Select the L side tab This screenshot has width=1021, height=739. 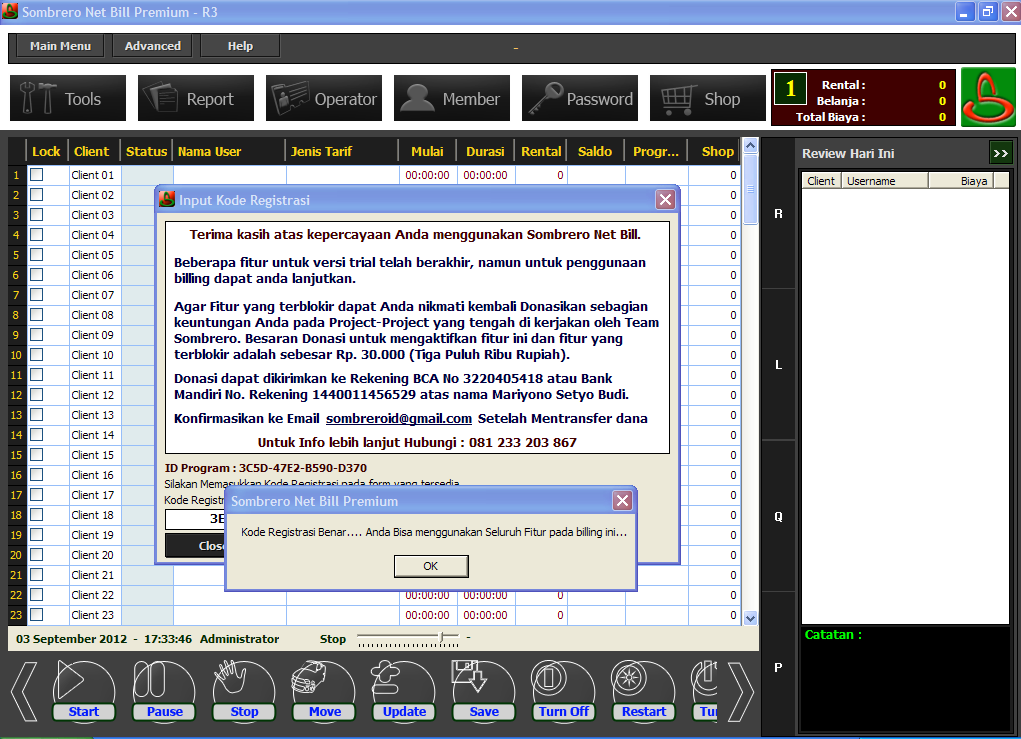[x=778, y=365]
